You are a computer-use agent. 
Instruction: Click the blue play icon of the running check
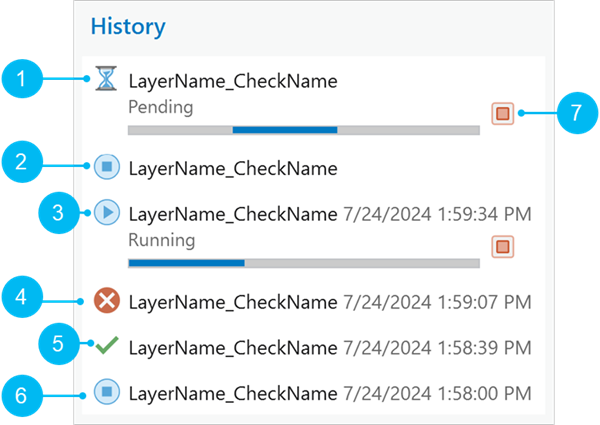point(107,213)
